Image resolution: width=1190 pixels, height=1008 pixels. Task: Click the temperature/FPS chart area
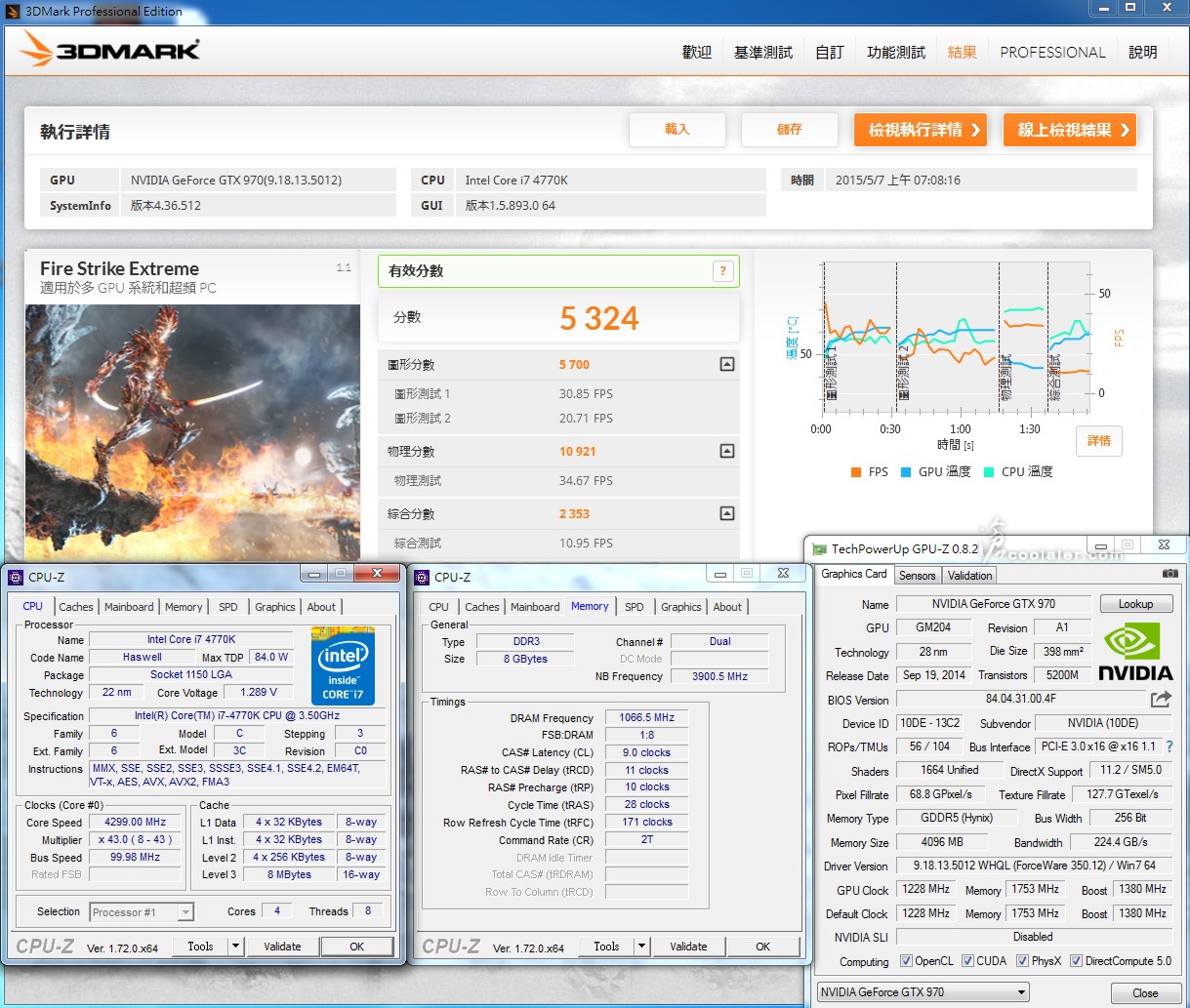(x=956, y=339)
